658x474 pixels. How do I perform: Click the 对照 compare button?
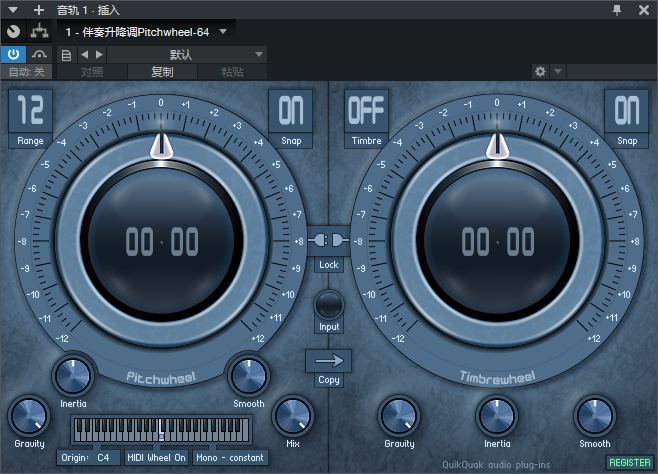pos(92,72)
